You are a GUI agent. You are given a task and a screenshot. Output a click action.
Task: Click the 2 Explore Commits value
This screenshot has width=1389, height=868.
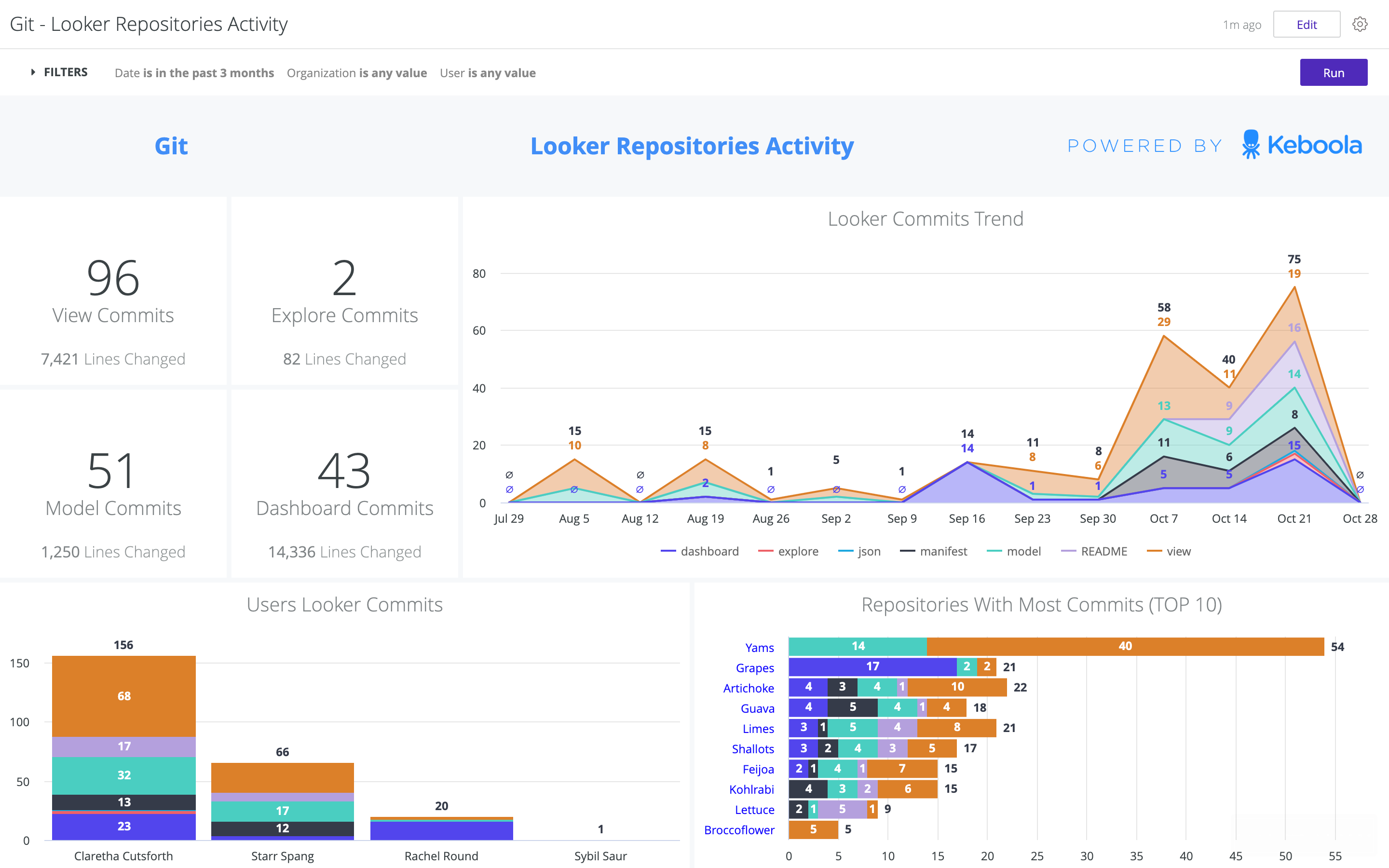(344, 278)
